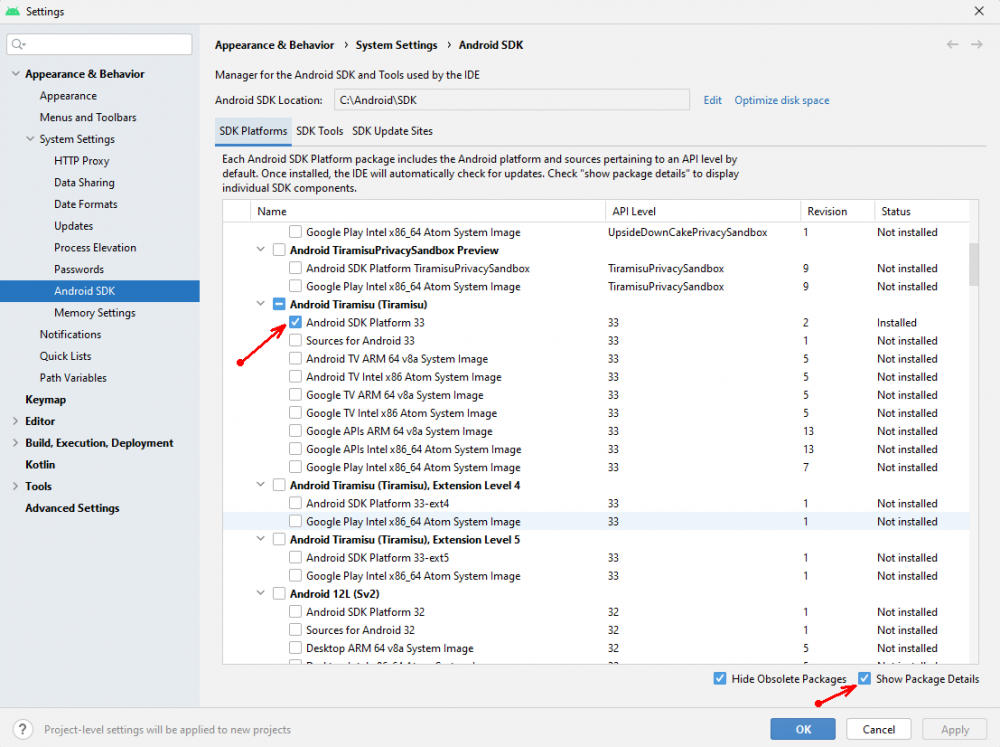
Task: Collapse Android Tiramisu (Tiramisu) group
Action: tap(261, 304)
